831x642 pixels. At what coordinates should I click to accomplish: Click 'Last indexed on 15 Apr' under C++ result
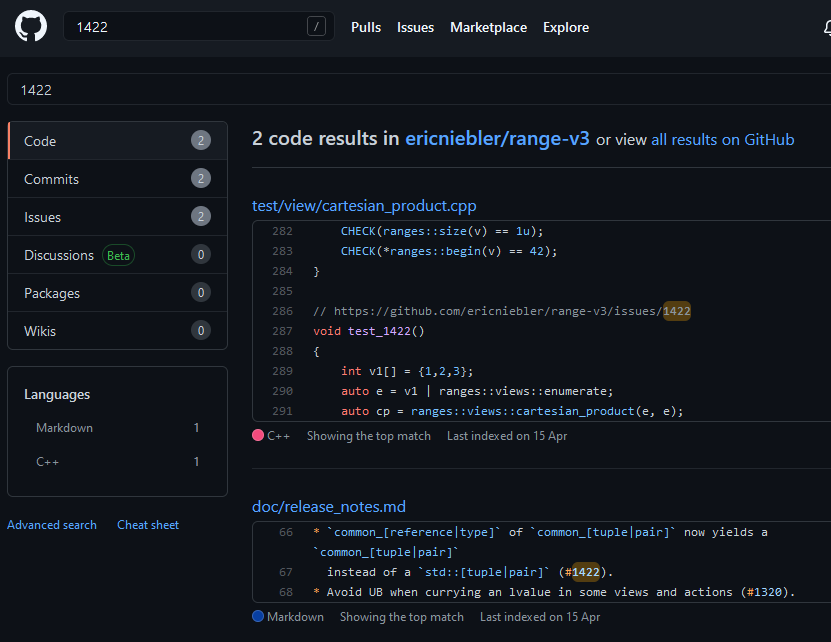point(507,436)
